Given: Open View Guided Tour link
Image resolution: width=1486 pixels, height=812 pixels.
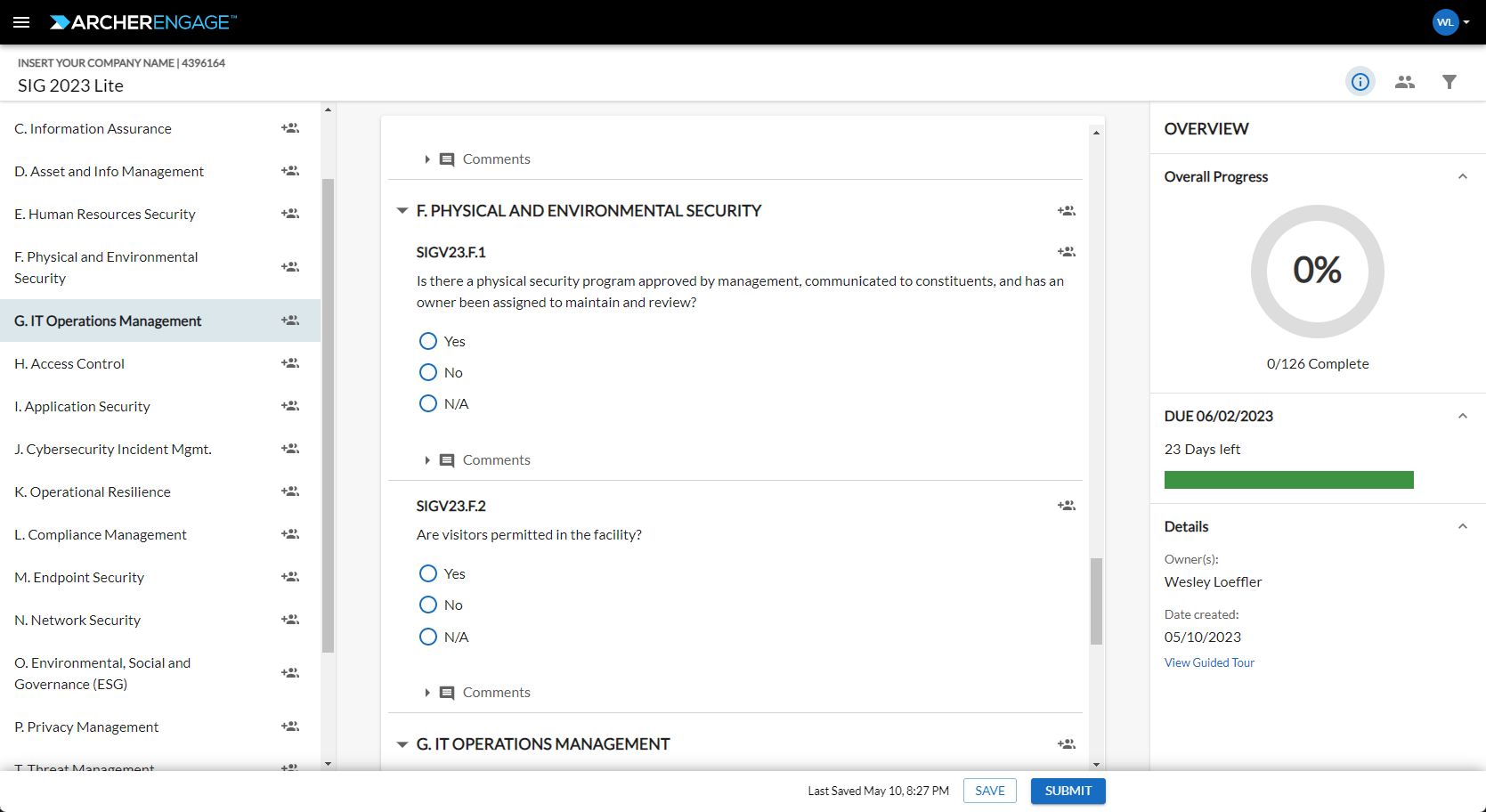Looking at the screenshot, I should [1208, 662].
